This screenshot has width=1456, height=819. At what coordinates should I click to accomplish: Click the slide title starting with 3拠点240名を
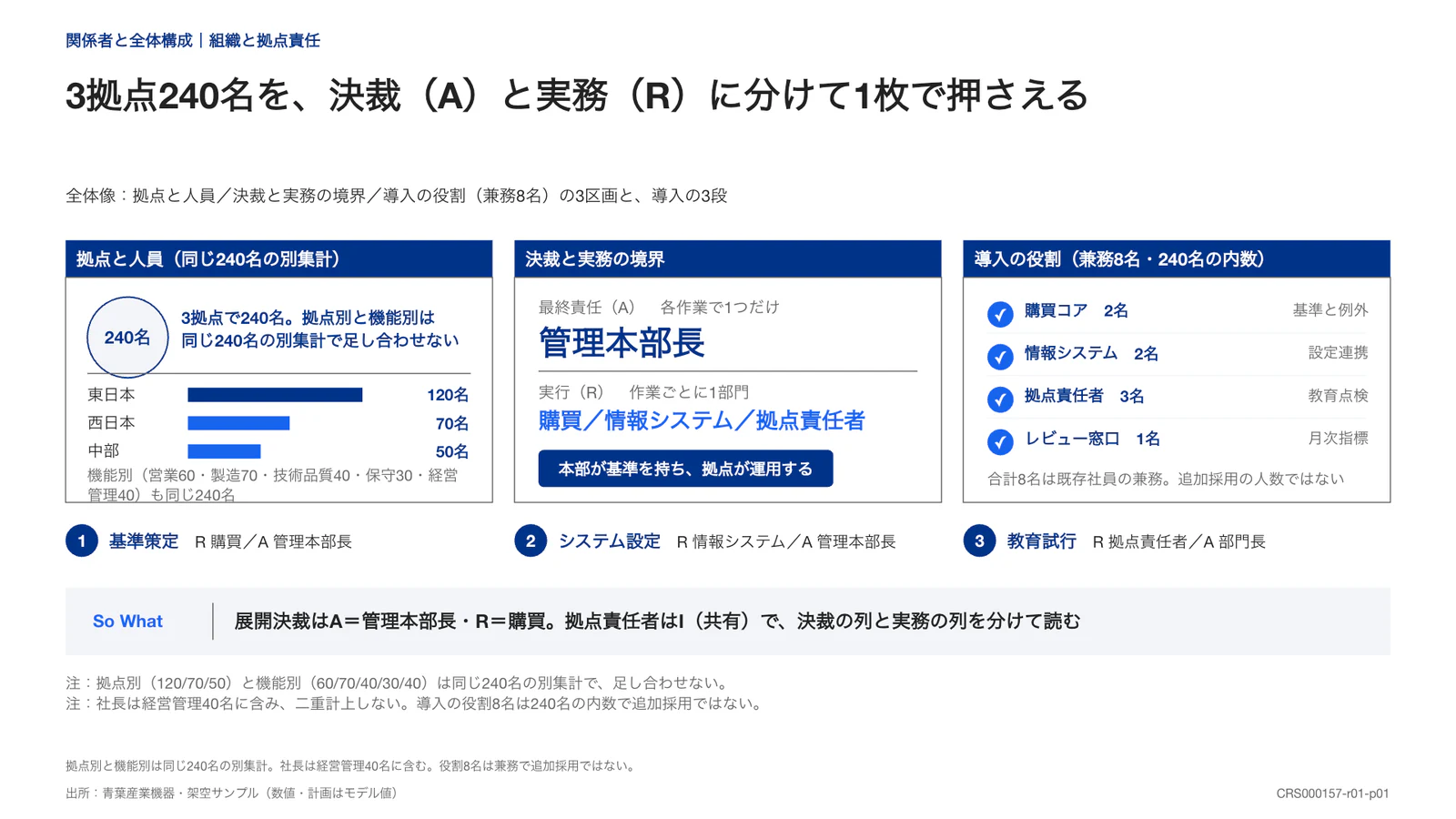coord(577,96)
